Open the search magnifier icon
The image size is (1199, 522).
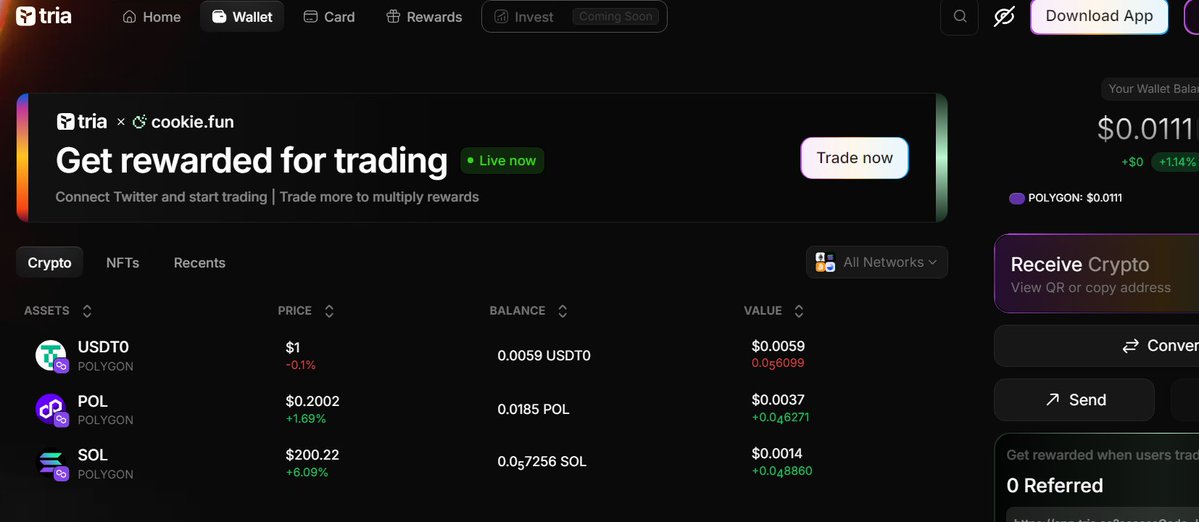click(x=960, y=17)
